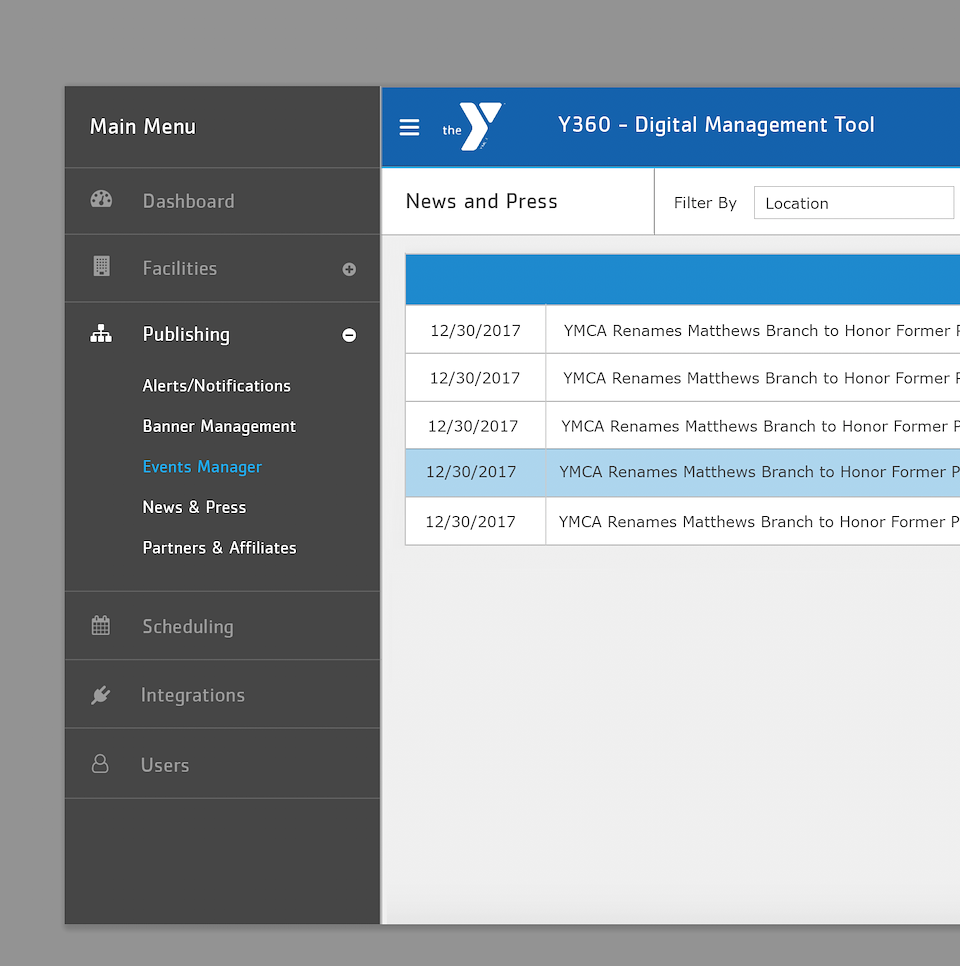
Task: Click the Publishing sitemap icon
Action: coord(101,333)
